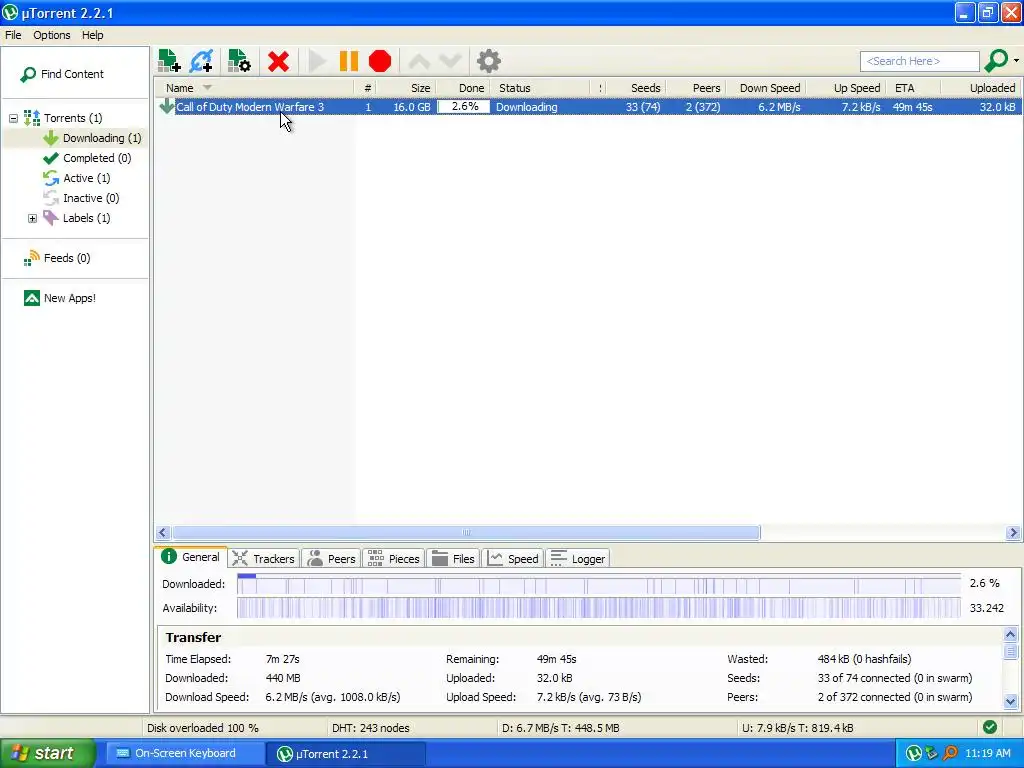Sort by the Status column header
This screenshot has height=768, width=1024.
click(x=540, y=88)
